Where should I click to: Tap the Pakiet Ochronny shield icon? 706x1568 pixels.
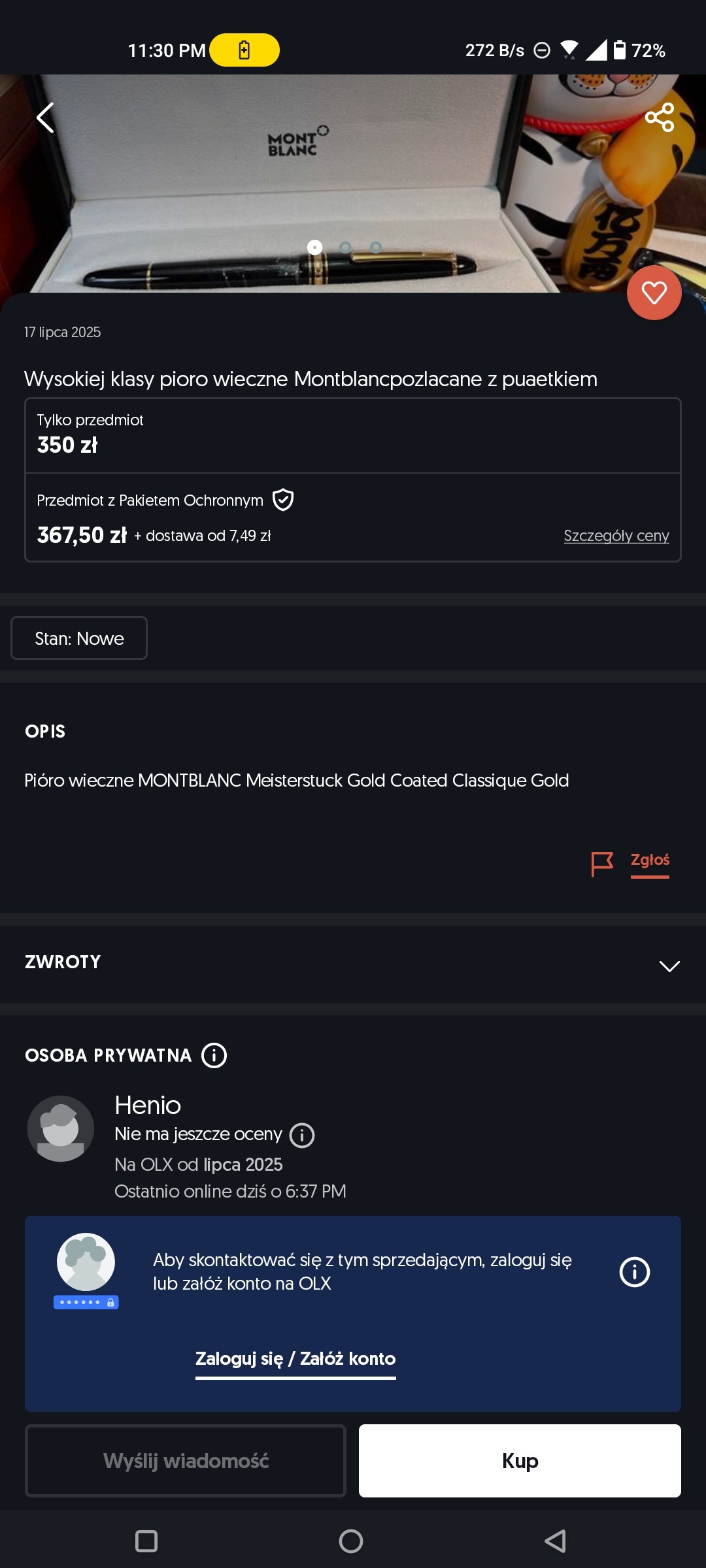[x=283, y=500]
